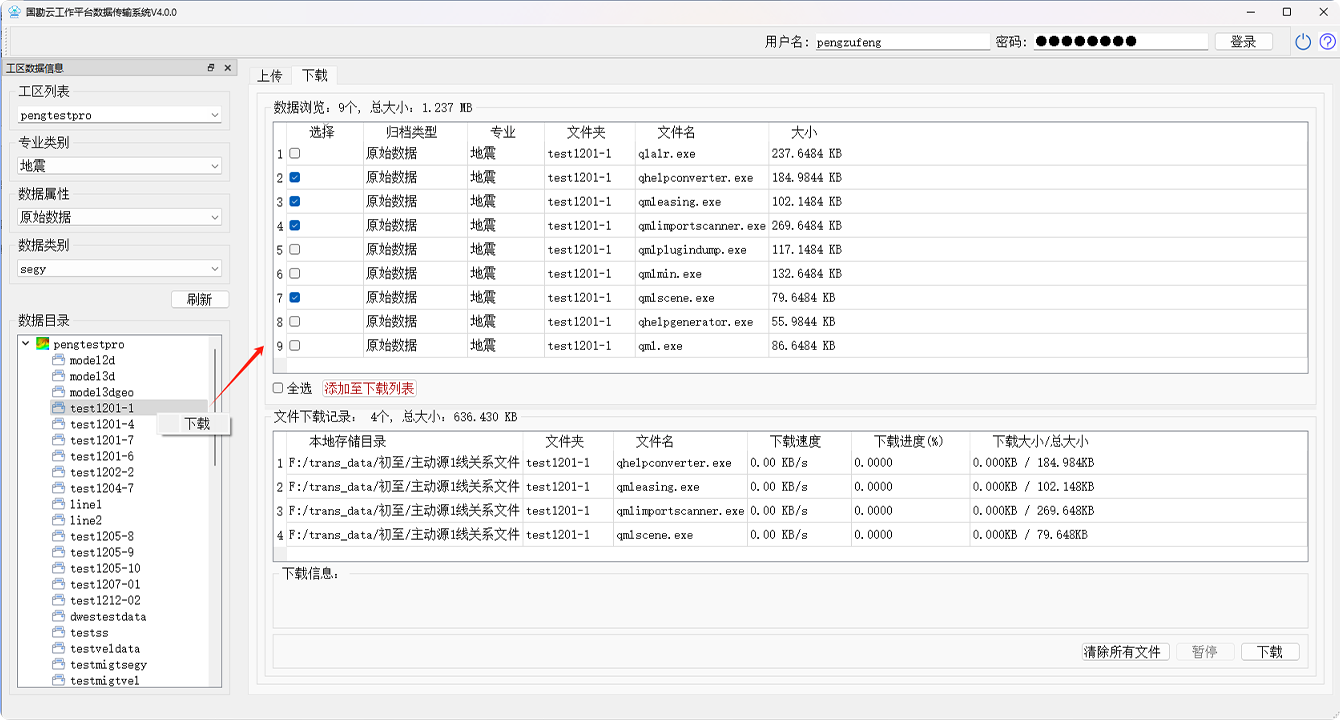The image size is (1340, 720).
Task: Float the 工区数据信息 panel
Action: point(211,68)
